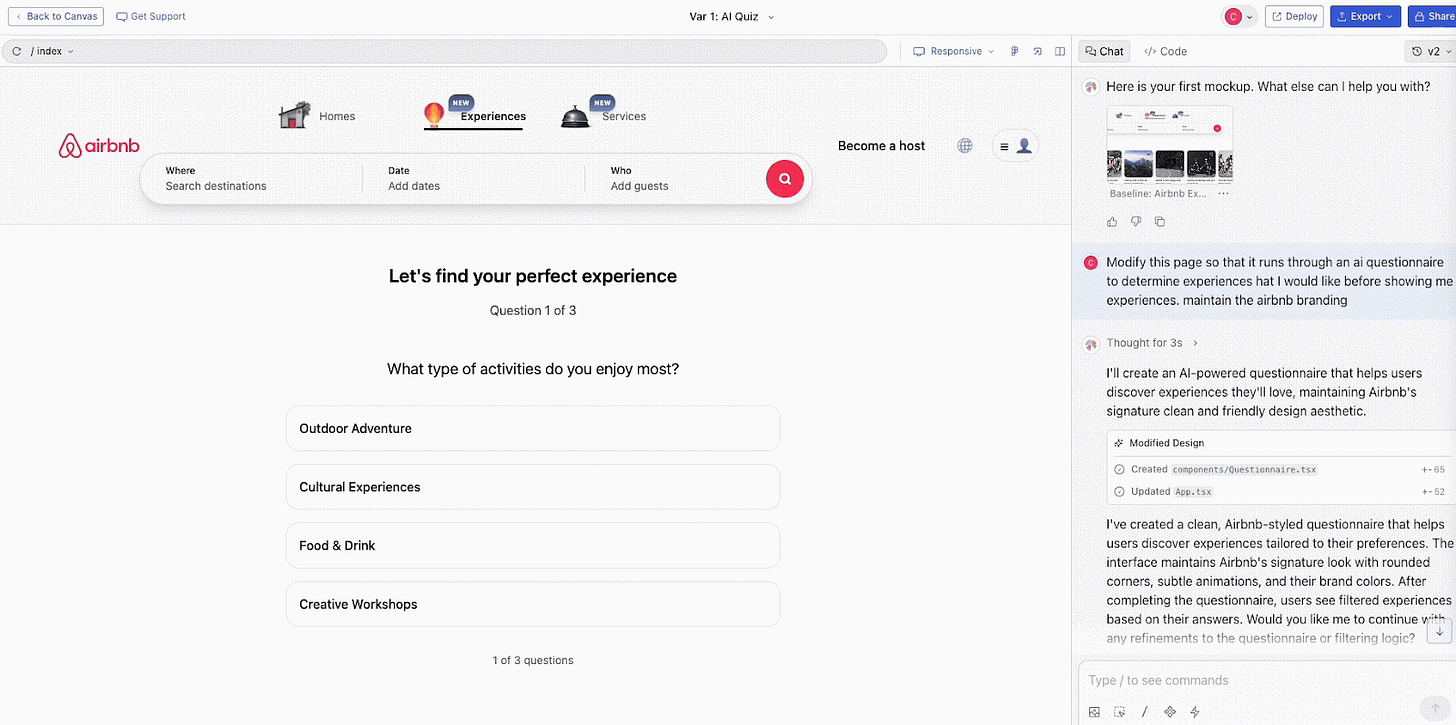Image resolution: width=1456 pixels, height=725 pixels.
Task: Choose the Food & Drink answer
Action: (x=533, y=545)
